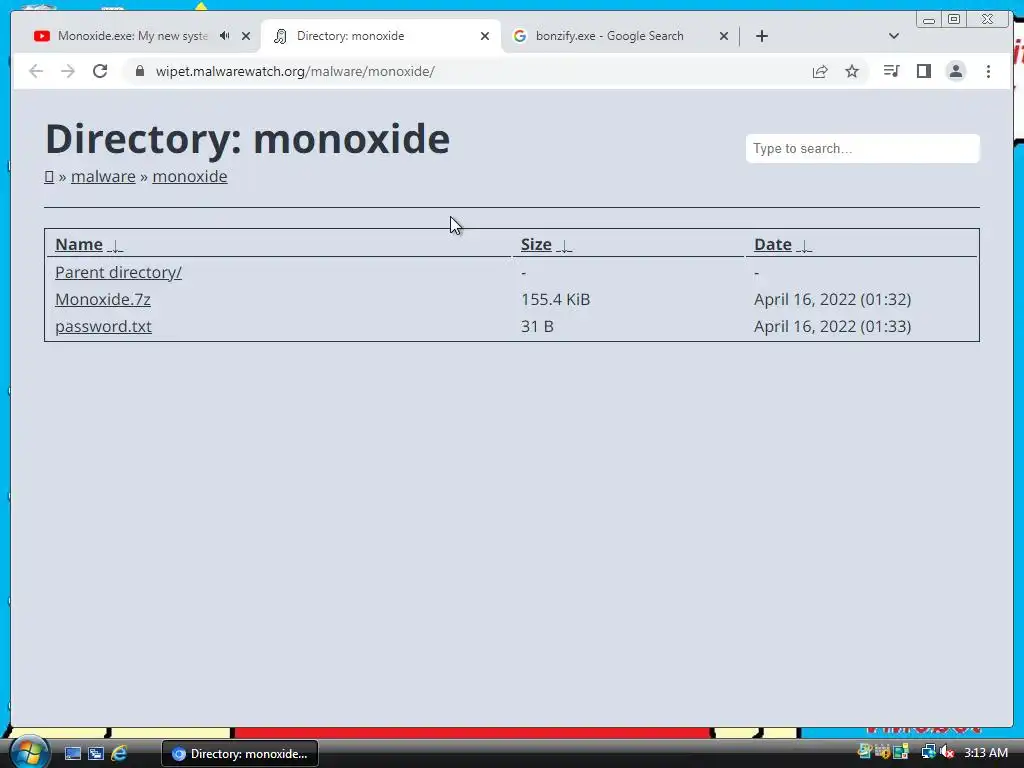Viewport: 1024px width, 768px height.
Task: Click the April 16, 2022 (01:32) date
Action: [x=832, y=299]
